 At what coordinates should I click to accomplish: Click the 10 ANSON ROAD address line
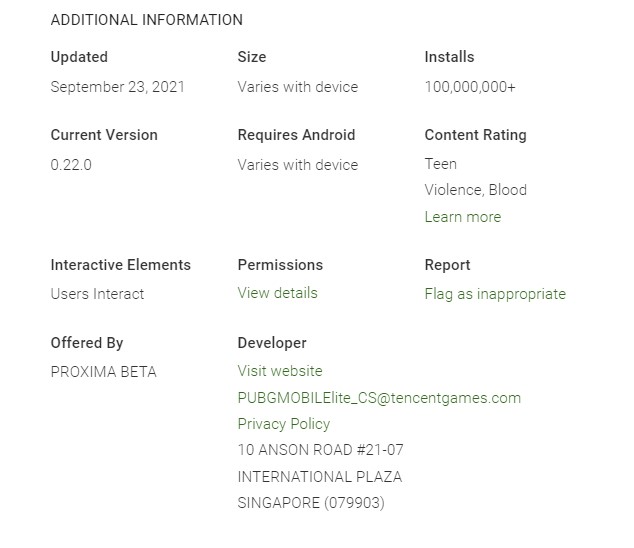click(320, 450)
